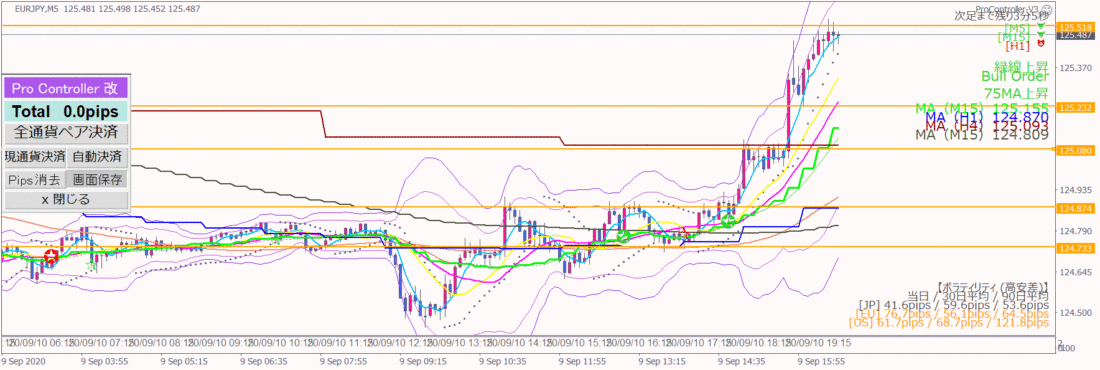This screenshot has height=370, width=1100.
Task: Click Pips消去 to clear pips
Action: pos(34,180)
